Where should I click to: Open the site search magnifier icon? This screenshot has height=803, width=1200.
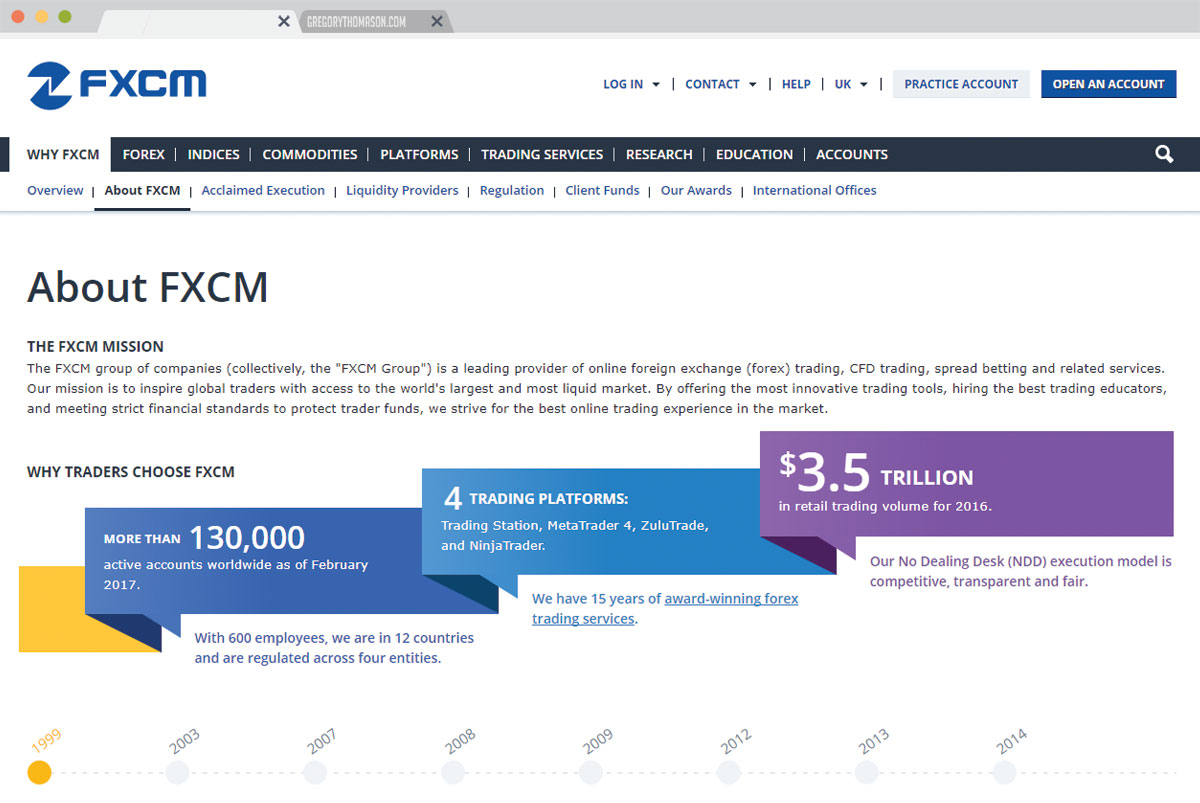1164,154
